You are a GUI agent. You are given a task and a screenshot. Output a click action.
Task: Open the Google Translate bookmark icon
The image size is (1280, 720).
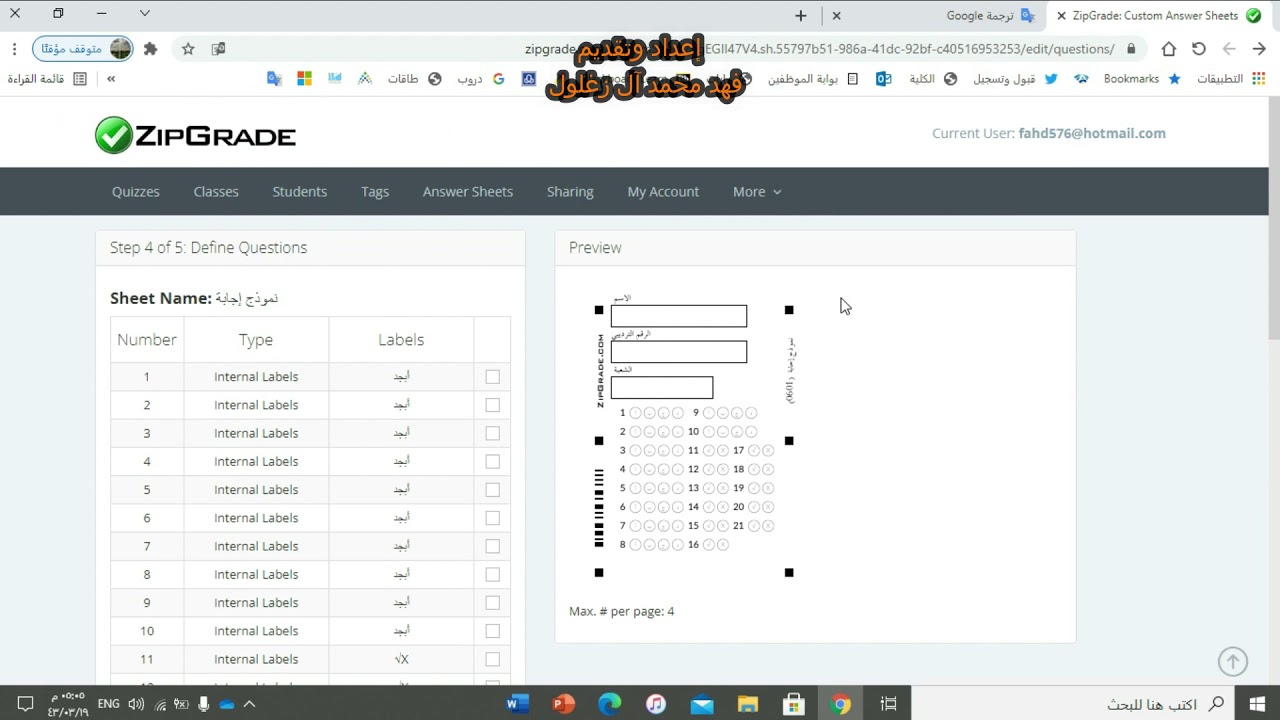274,79
